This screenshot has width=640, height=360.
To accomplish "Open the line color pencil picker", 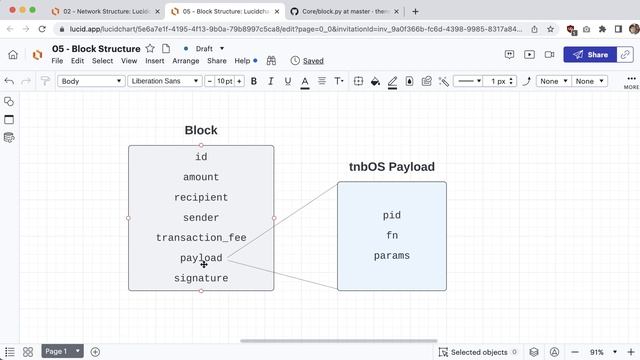I will [x=392, y=82].
